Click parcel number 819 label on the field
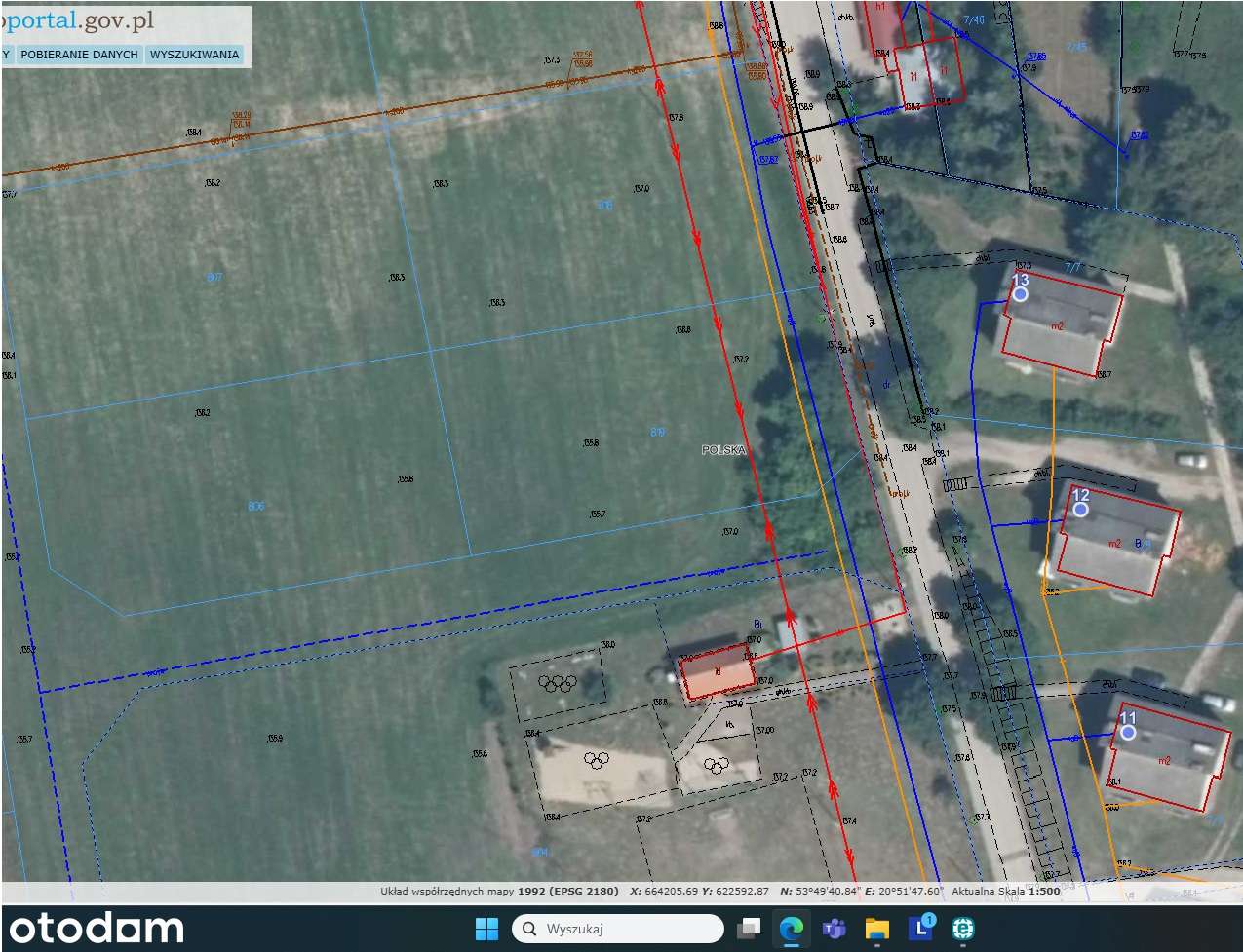 click(658, 432)
